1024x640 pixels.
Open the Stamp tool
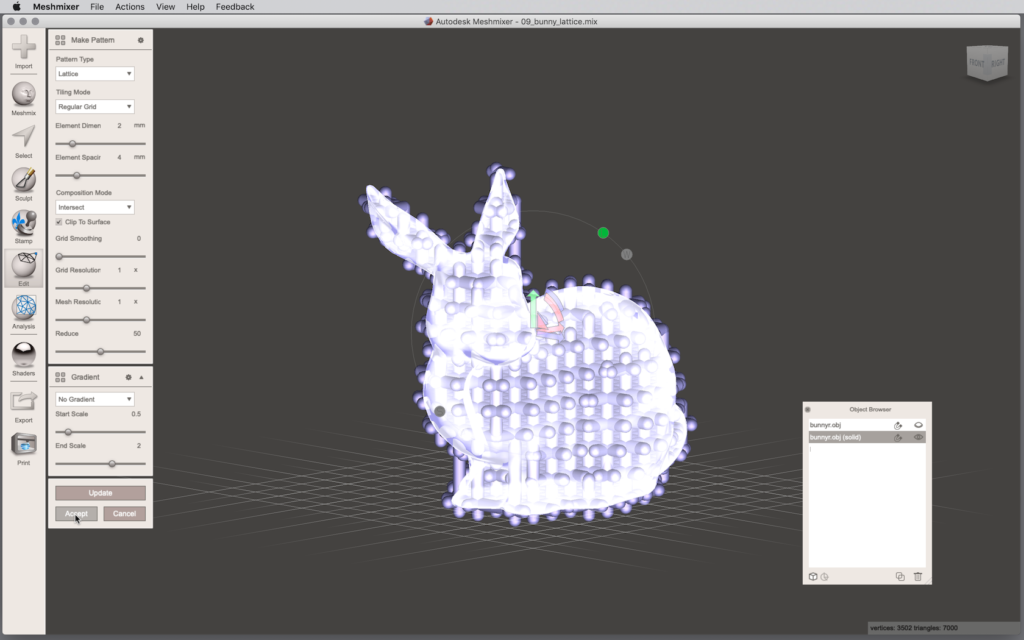[x=23, y=224]
